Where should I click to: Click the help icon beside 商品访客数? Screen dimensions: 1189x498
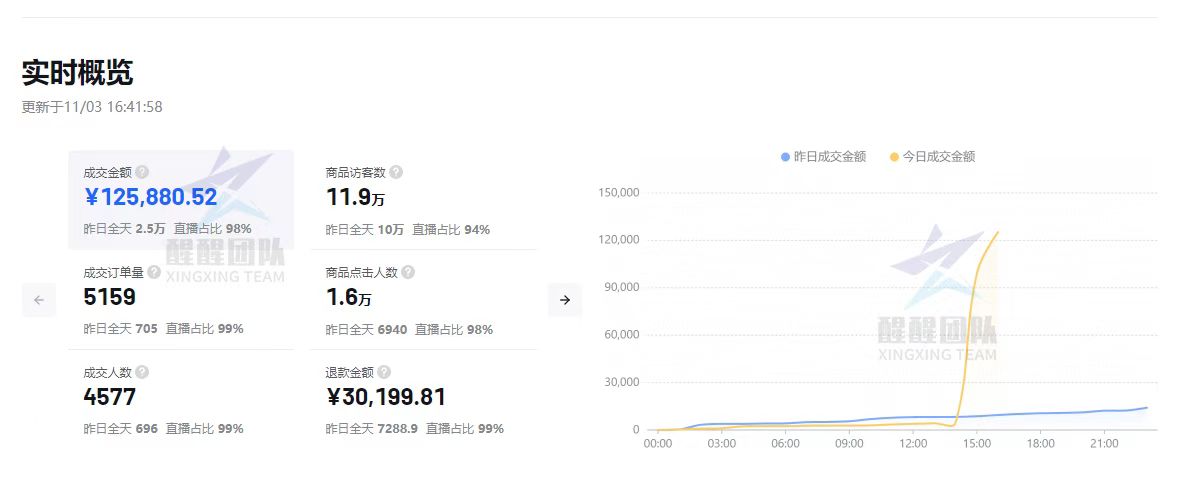[x=396, y=173]
